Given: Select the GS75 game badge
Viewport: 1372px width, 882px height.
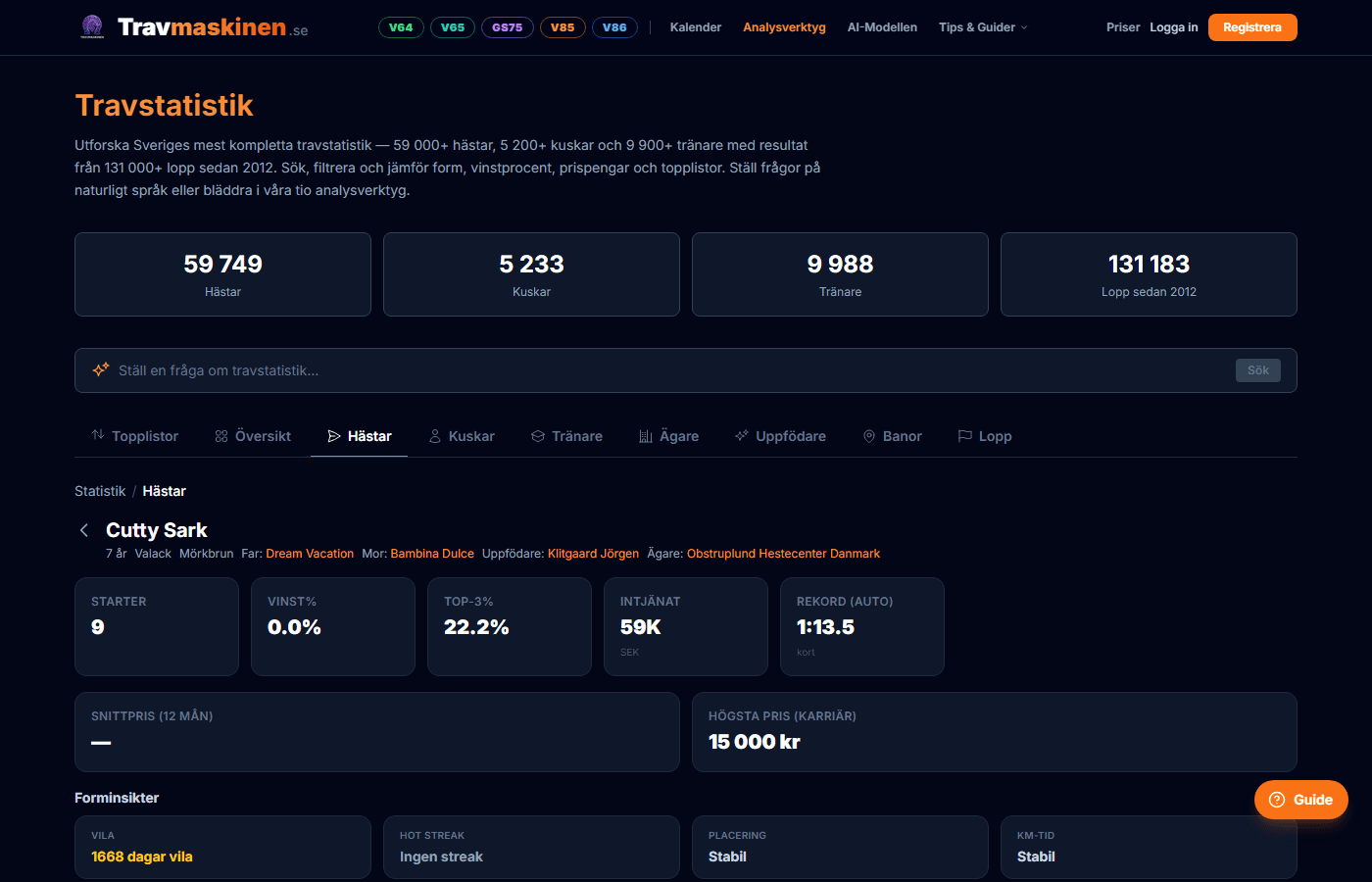Looking at the screenshot, I should coord(507,27).
